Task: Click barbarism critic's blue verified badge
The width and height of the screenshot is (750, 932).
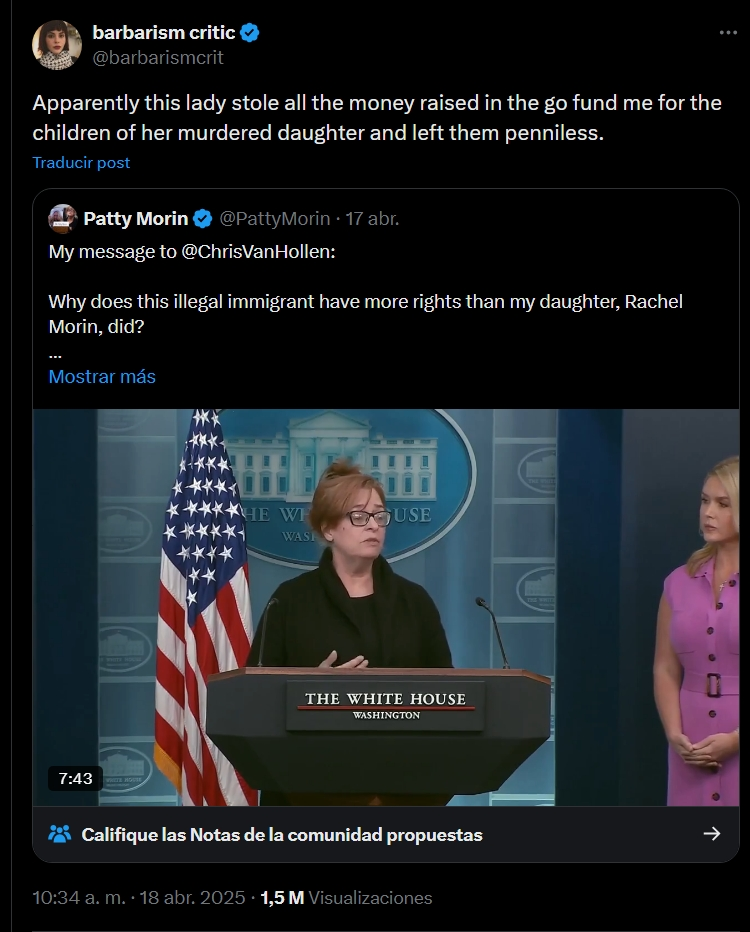Action: (x=250, y=33)
